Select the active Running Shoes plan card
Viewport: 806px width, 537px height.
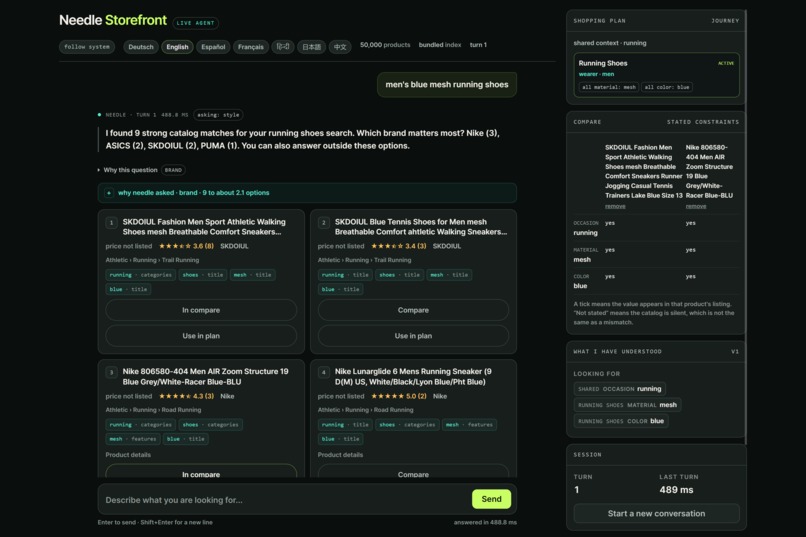pos(656,75)
